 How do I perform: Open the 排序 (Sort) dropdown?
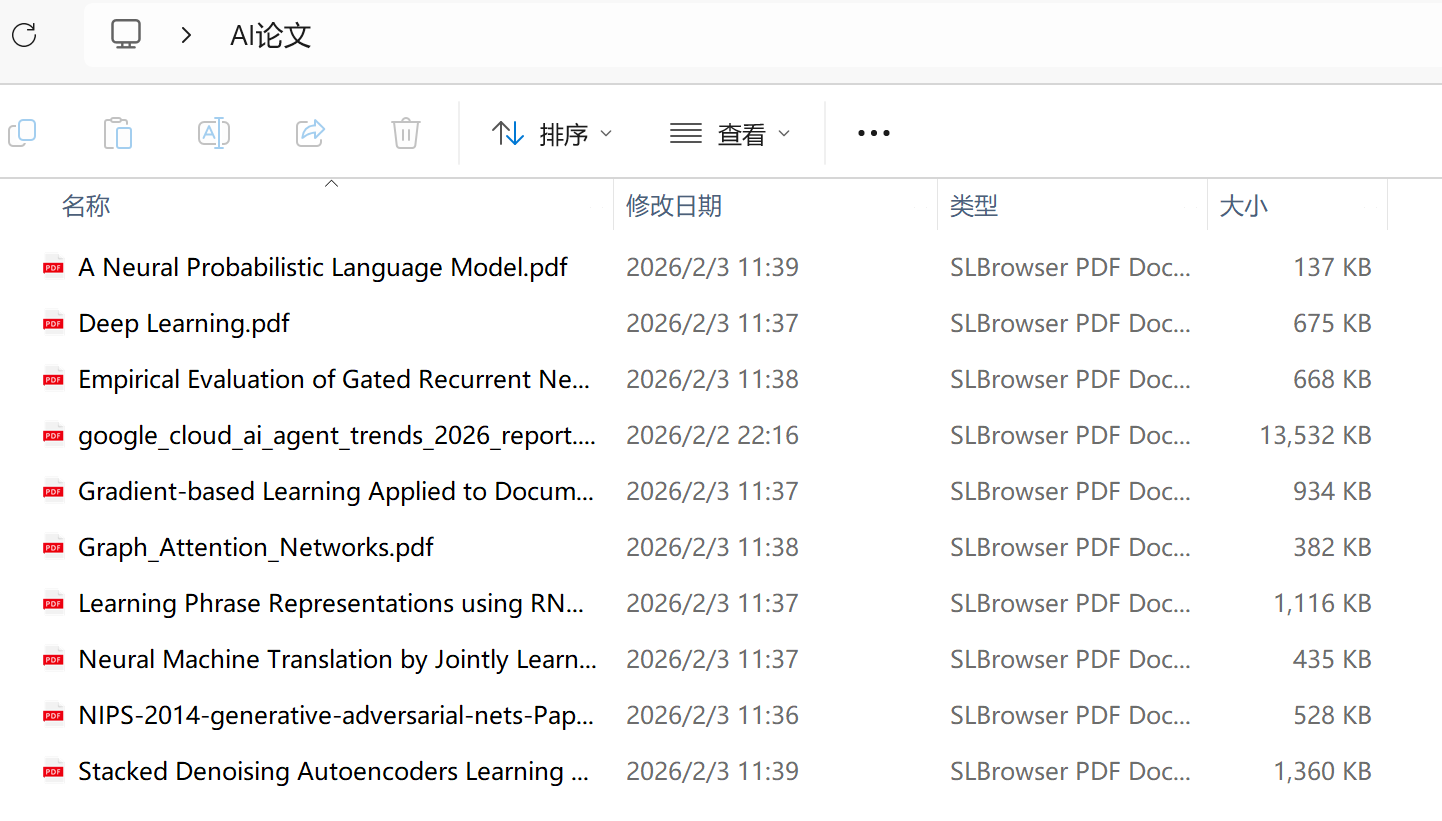click(552, 132)
